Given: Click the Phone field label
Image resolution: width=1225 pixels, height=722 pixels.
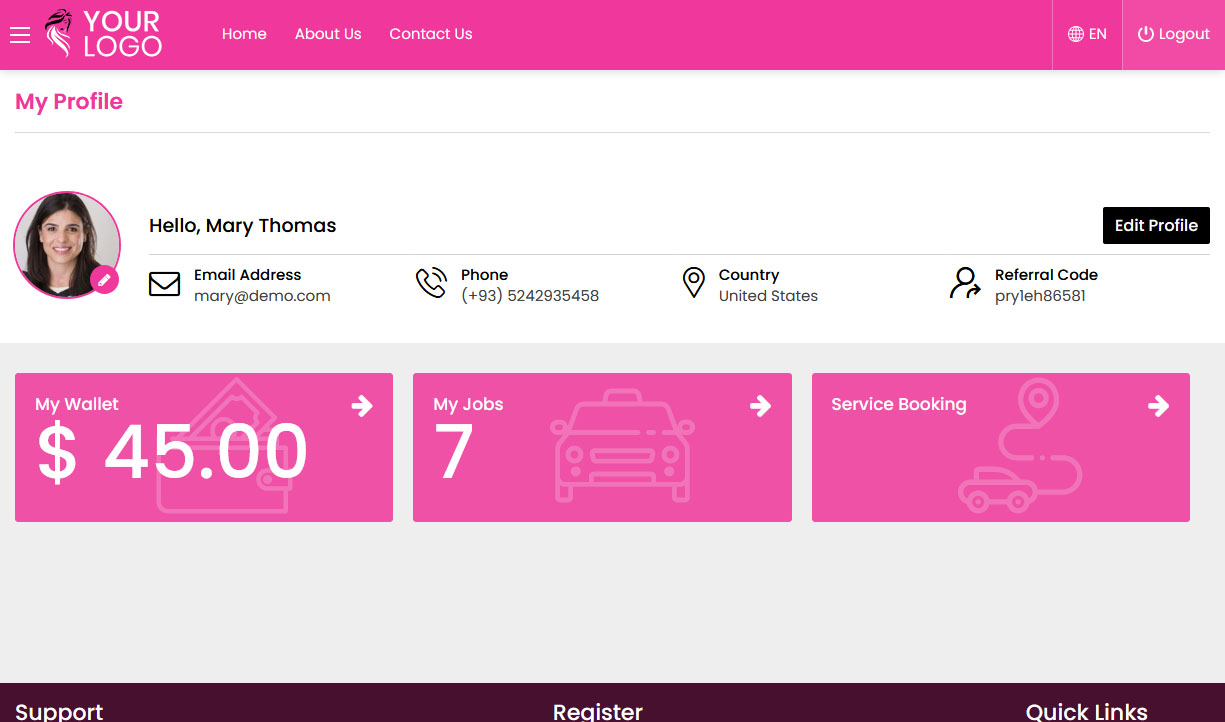Looking at the screenshot, I should (484, 275).
